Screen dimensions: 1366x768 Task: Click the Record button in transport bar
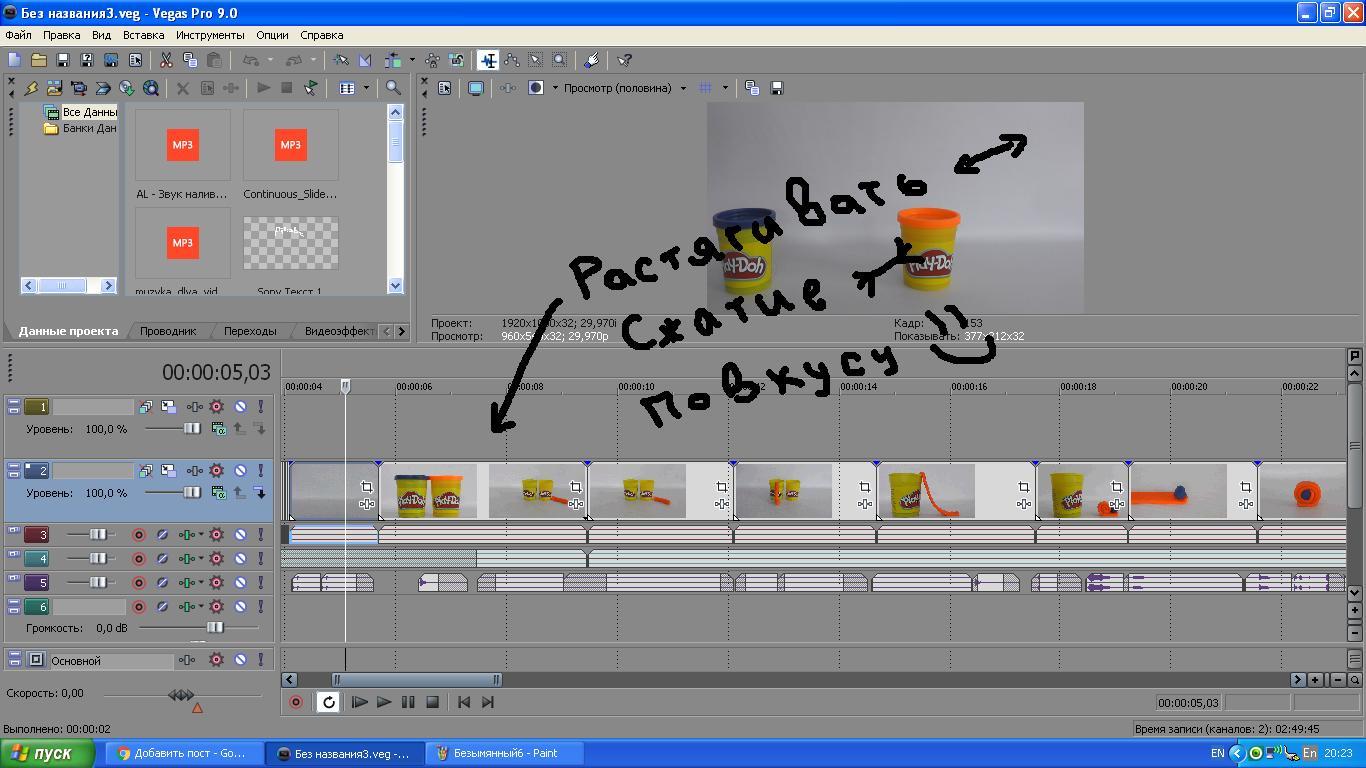pos(295,702)
